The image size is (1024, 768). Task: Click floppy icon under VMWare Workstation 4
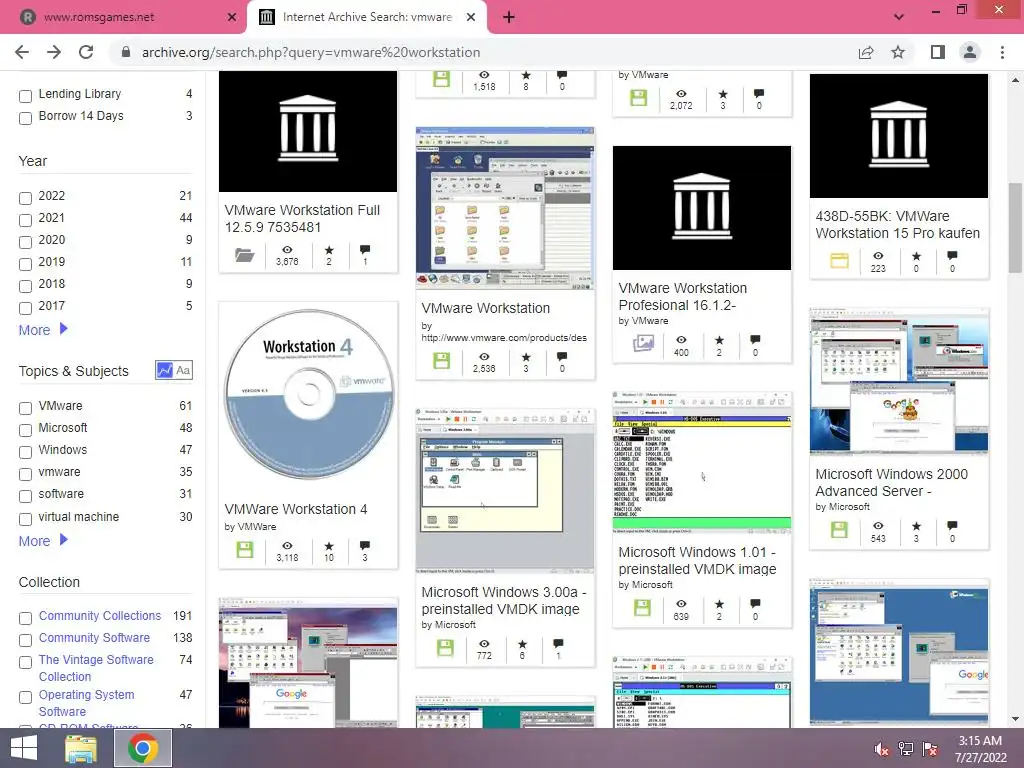click(245, 550)
